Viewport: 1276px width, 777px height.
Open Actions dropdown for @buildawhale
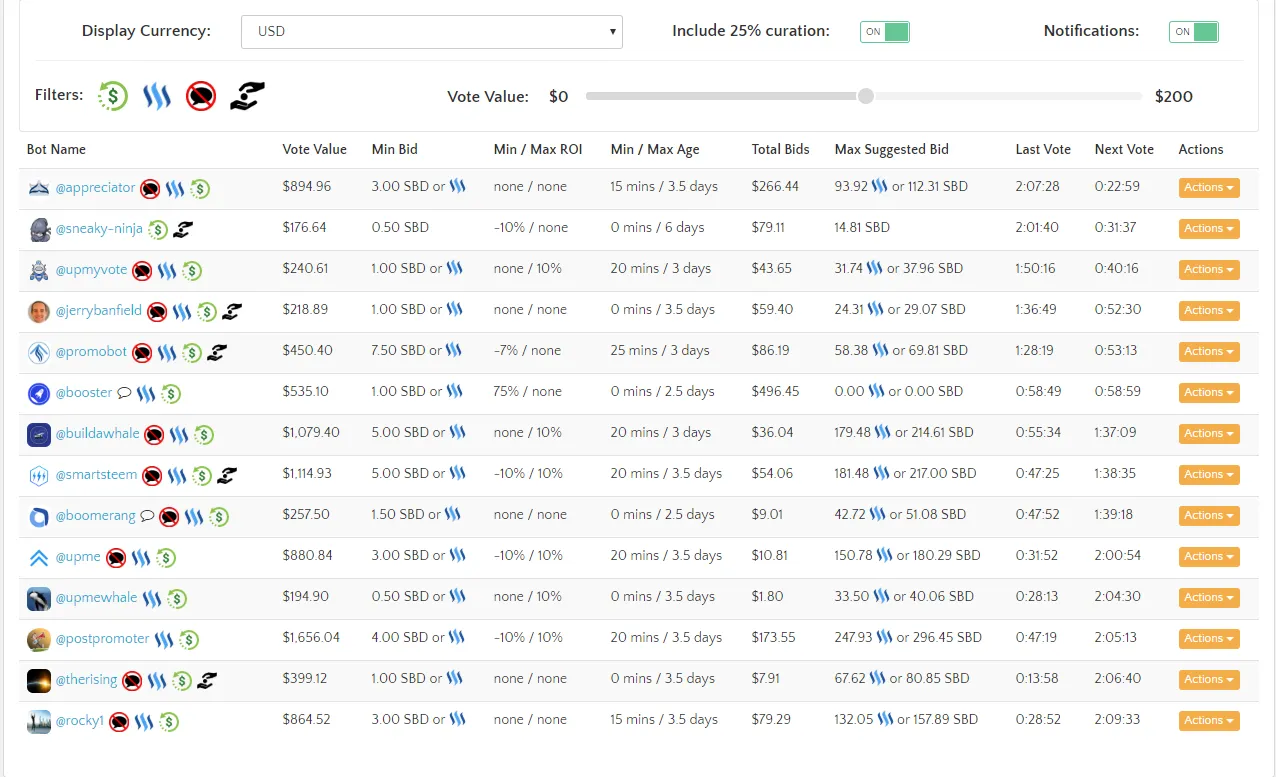(1209, 434)
